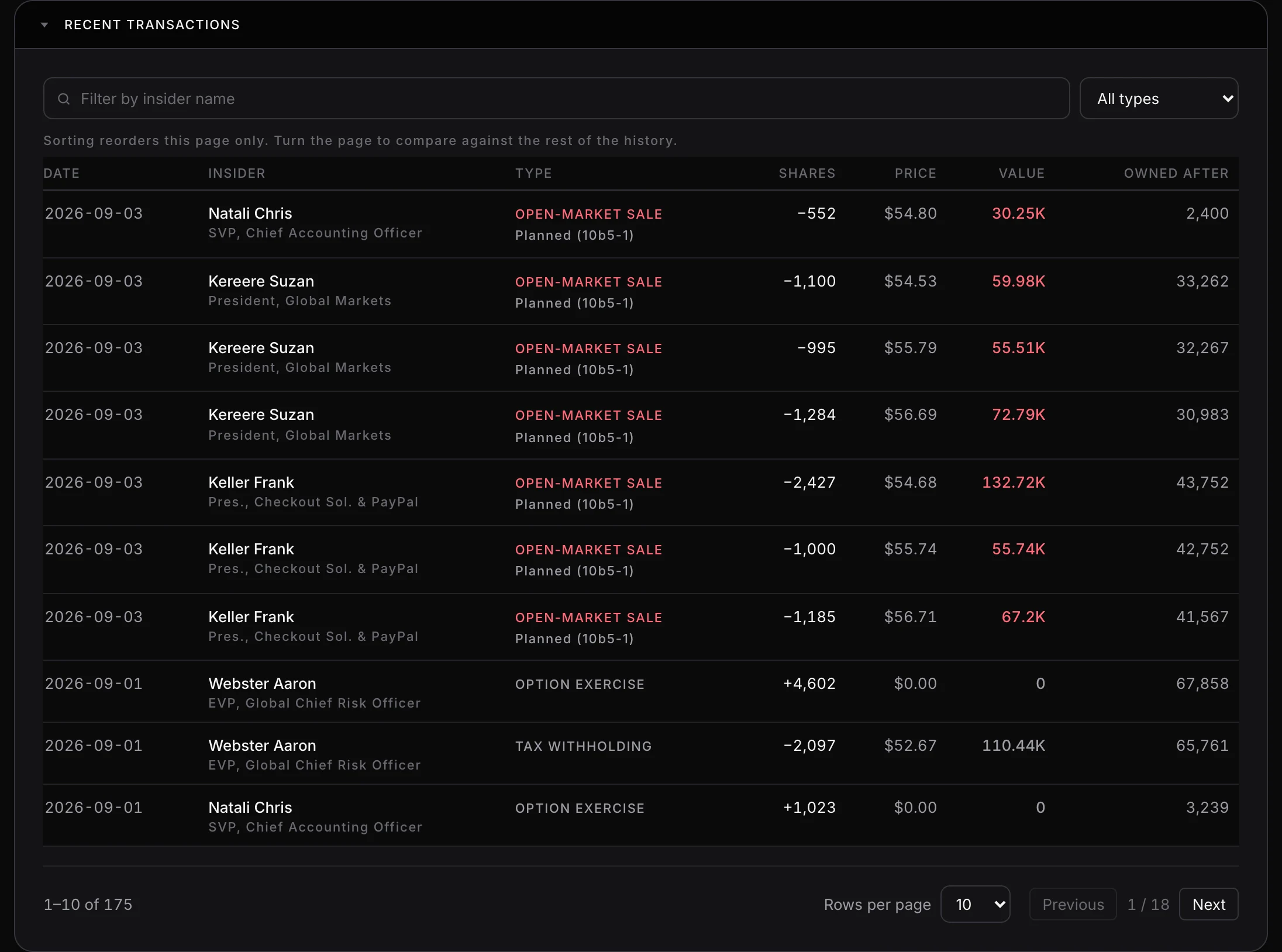
Task: Sort by the Type column header
Action: click(533, 174)
